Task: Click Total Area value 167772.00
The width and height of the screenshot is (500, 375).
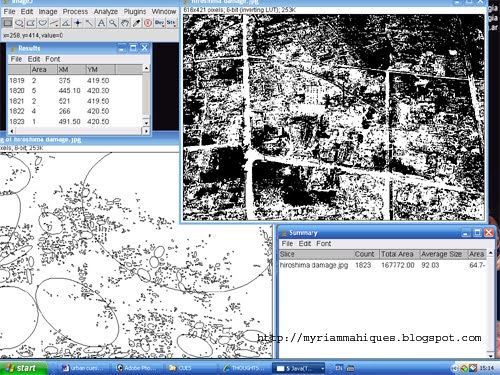Action: 398,265
